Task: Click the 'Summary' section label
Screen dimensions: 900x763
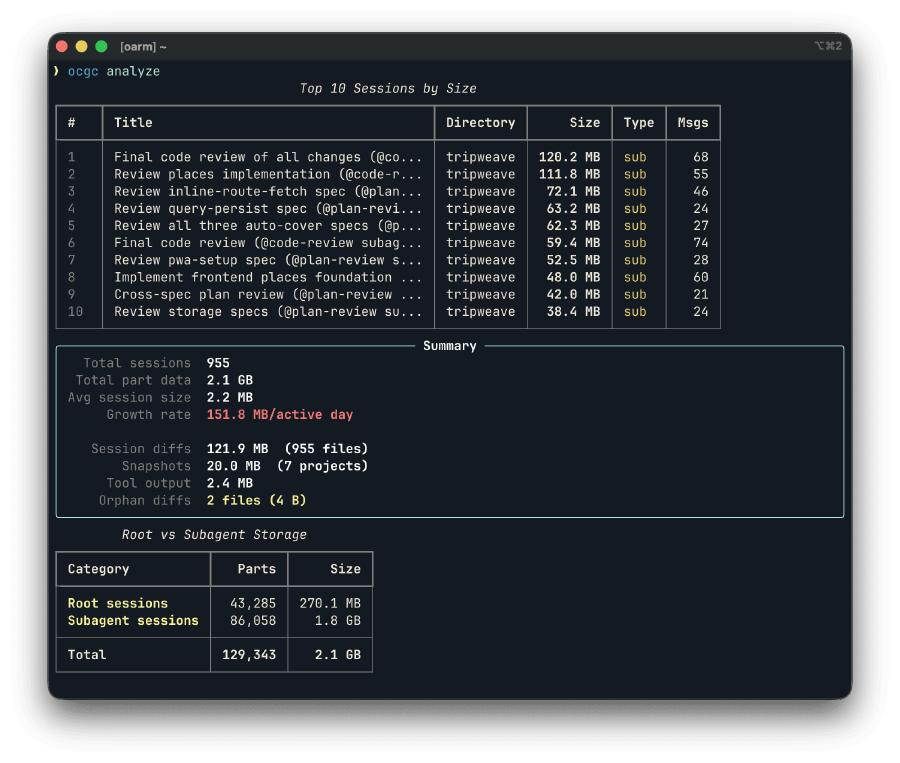Action: pyautogui.click(x=449, y=346)
